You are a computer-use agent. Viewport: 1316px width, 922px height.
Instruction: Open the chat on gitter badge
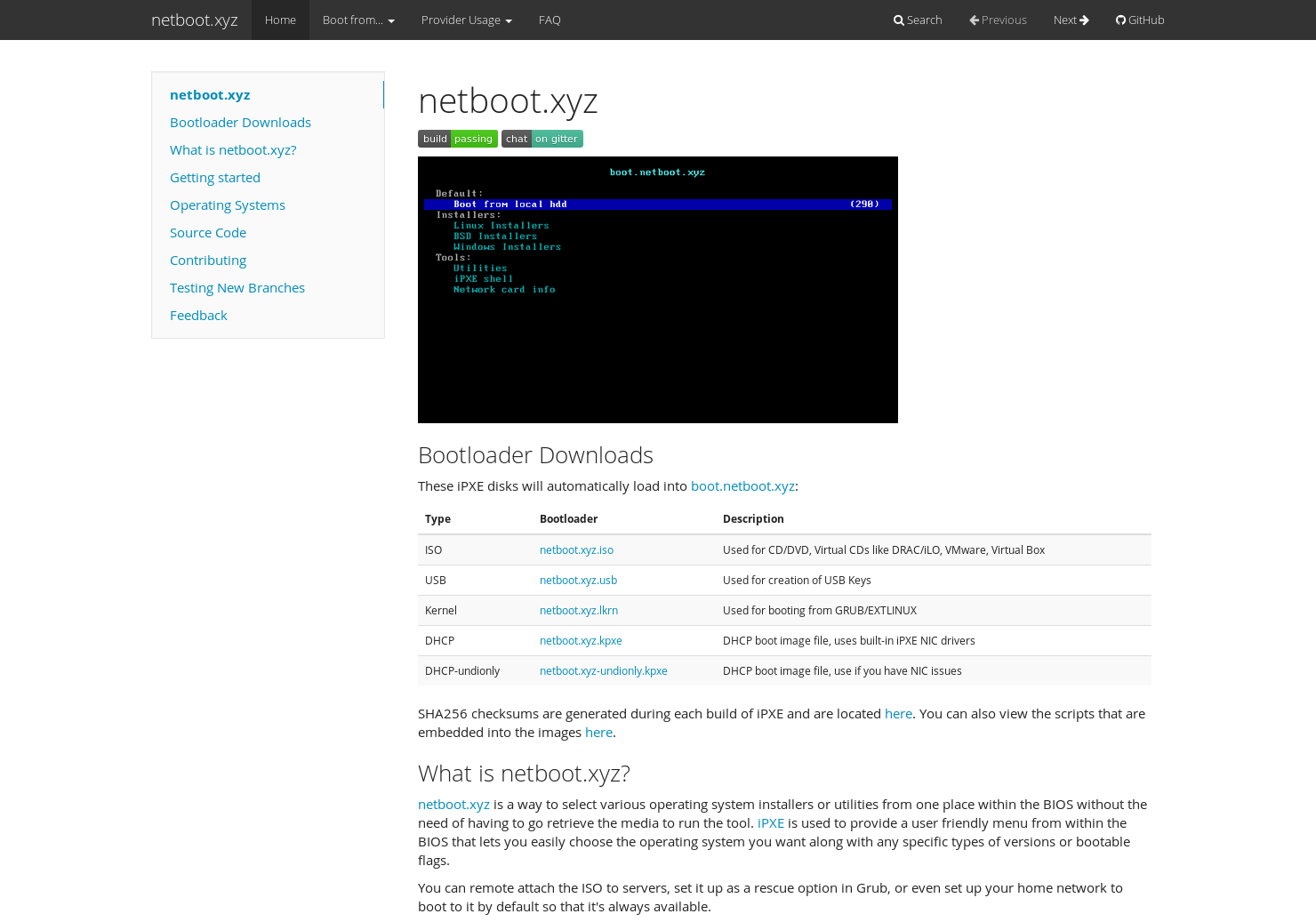pyautogui.click(x=542, y=139)
